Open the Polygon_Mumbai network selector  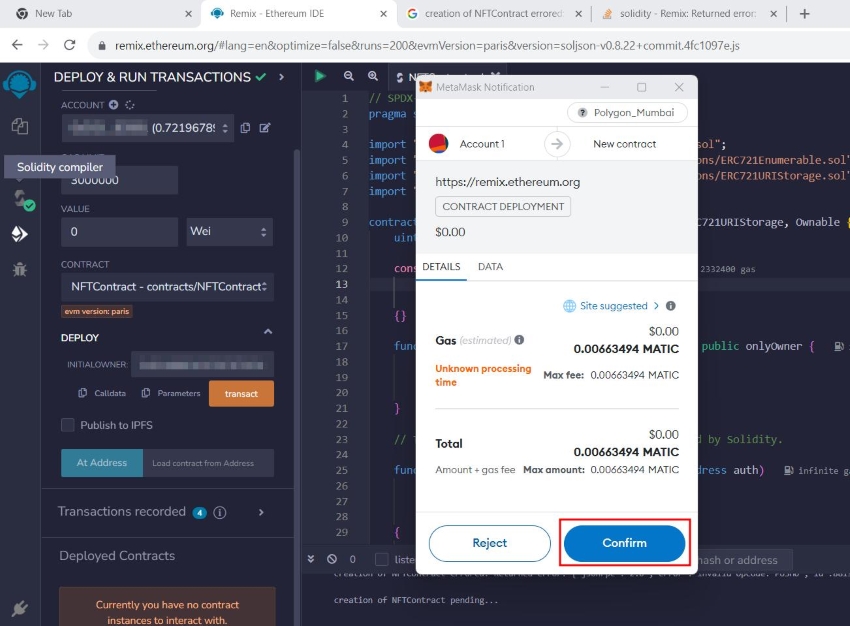(x=627, y=113)
